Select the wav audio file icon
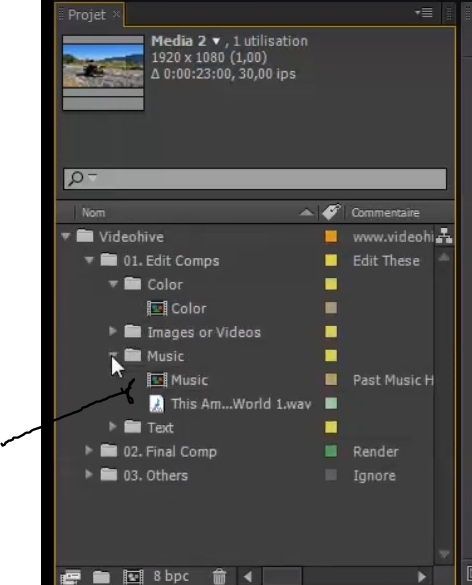The width and height of the screenshot is (472, 585). [x=157, y=404]
